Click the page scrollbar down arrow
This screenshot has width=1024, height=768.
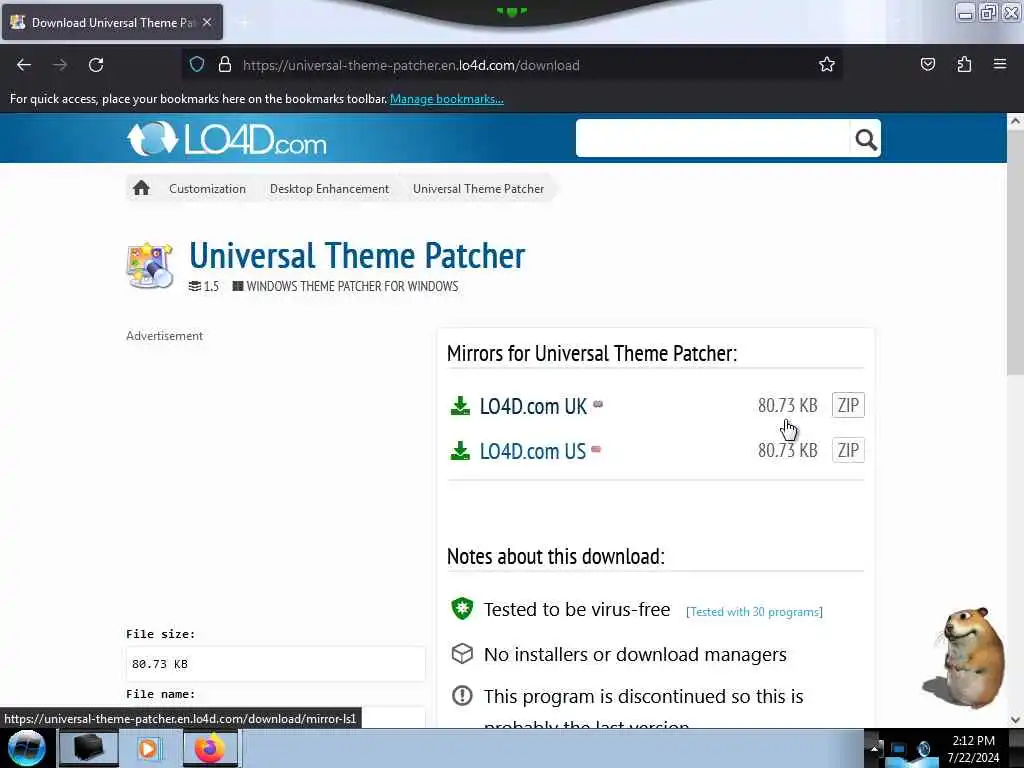pyautogui.click(x=1015, y=720)
